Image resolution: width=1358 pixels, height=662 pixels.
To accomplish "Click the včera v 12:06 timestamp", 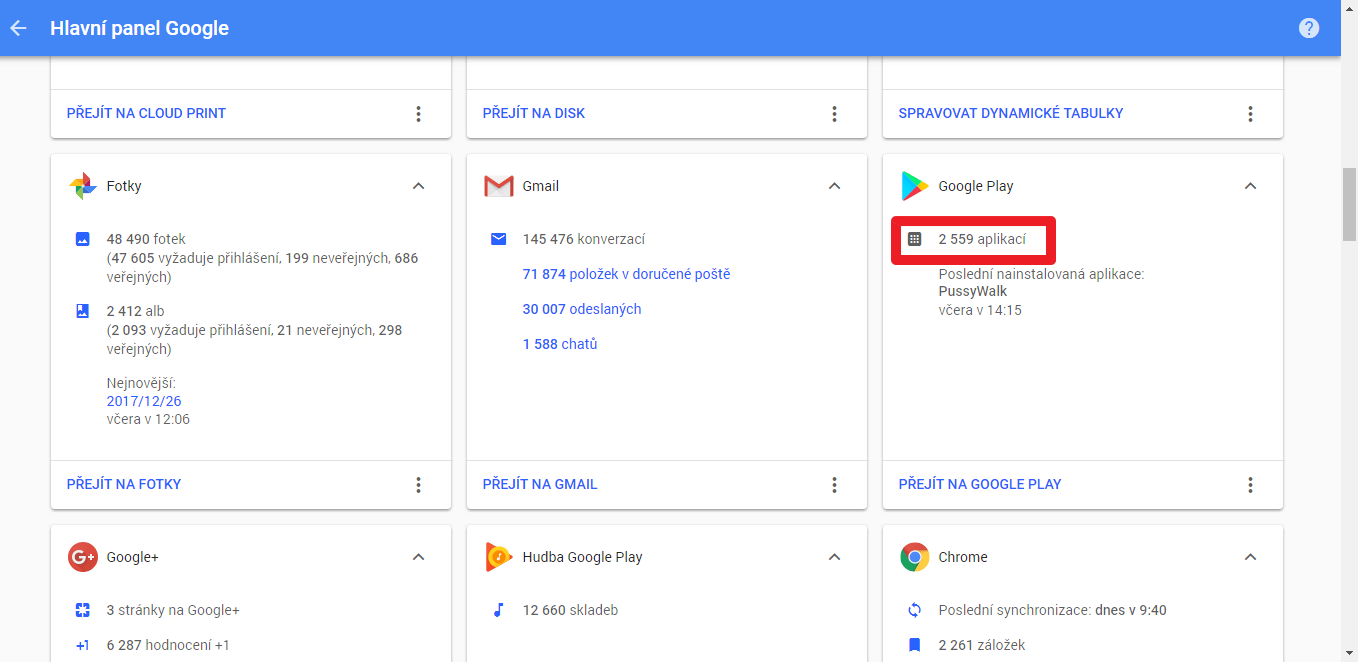I will [148, 419].
